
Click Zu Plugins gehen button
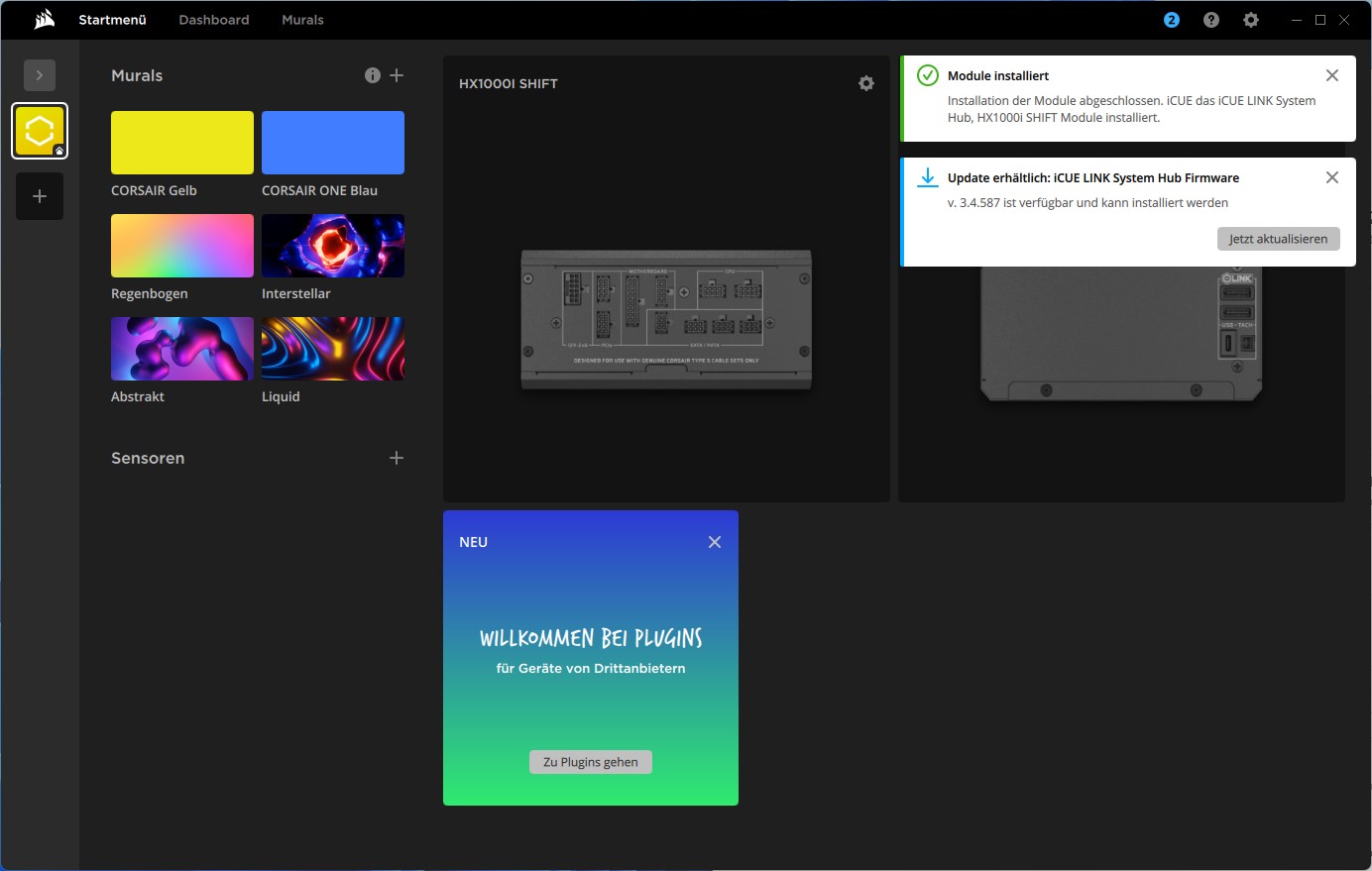click(591, 762)
